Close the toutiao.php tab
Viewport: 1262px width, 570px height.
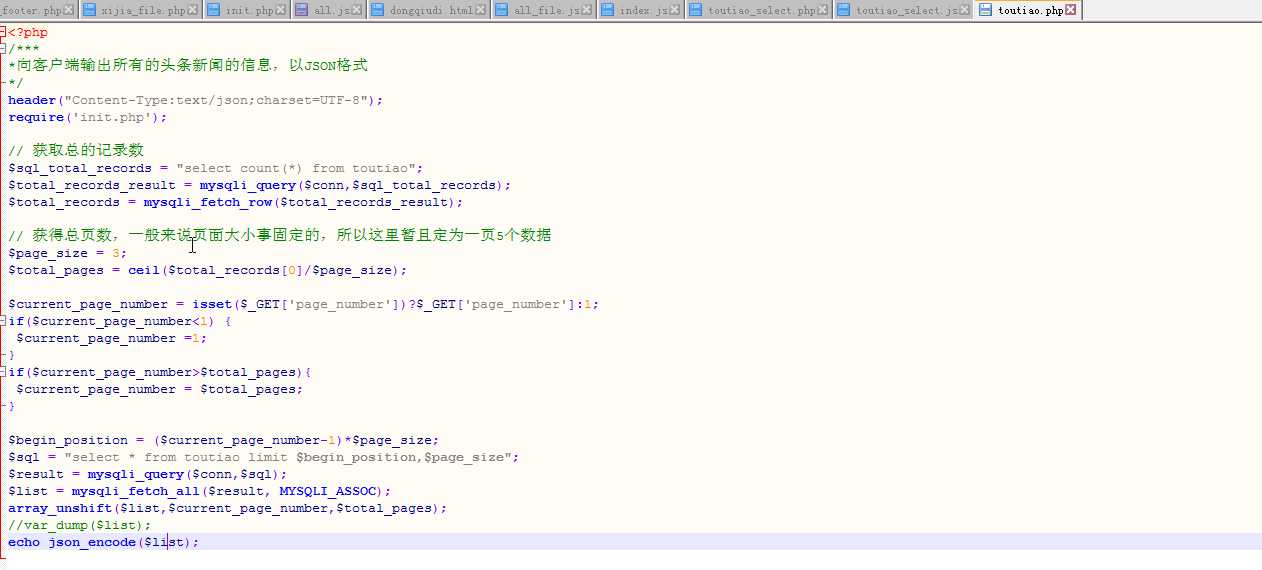1071,10
